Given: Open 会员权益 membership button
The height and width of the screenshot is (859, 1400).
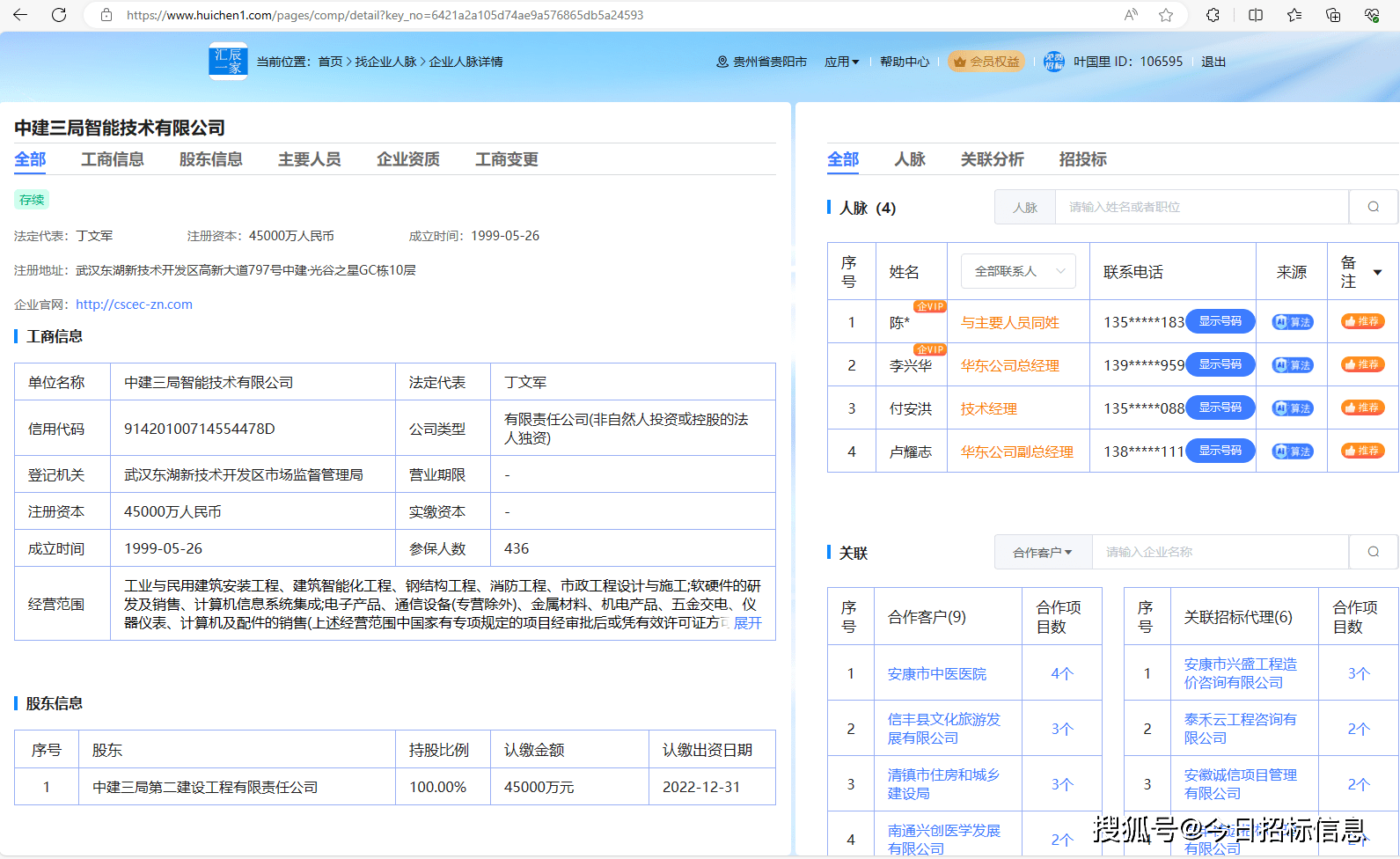Looking at the screenshot, I should [986, 62].
